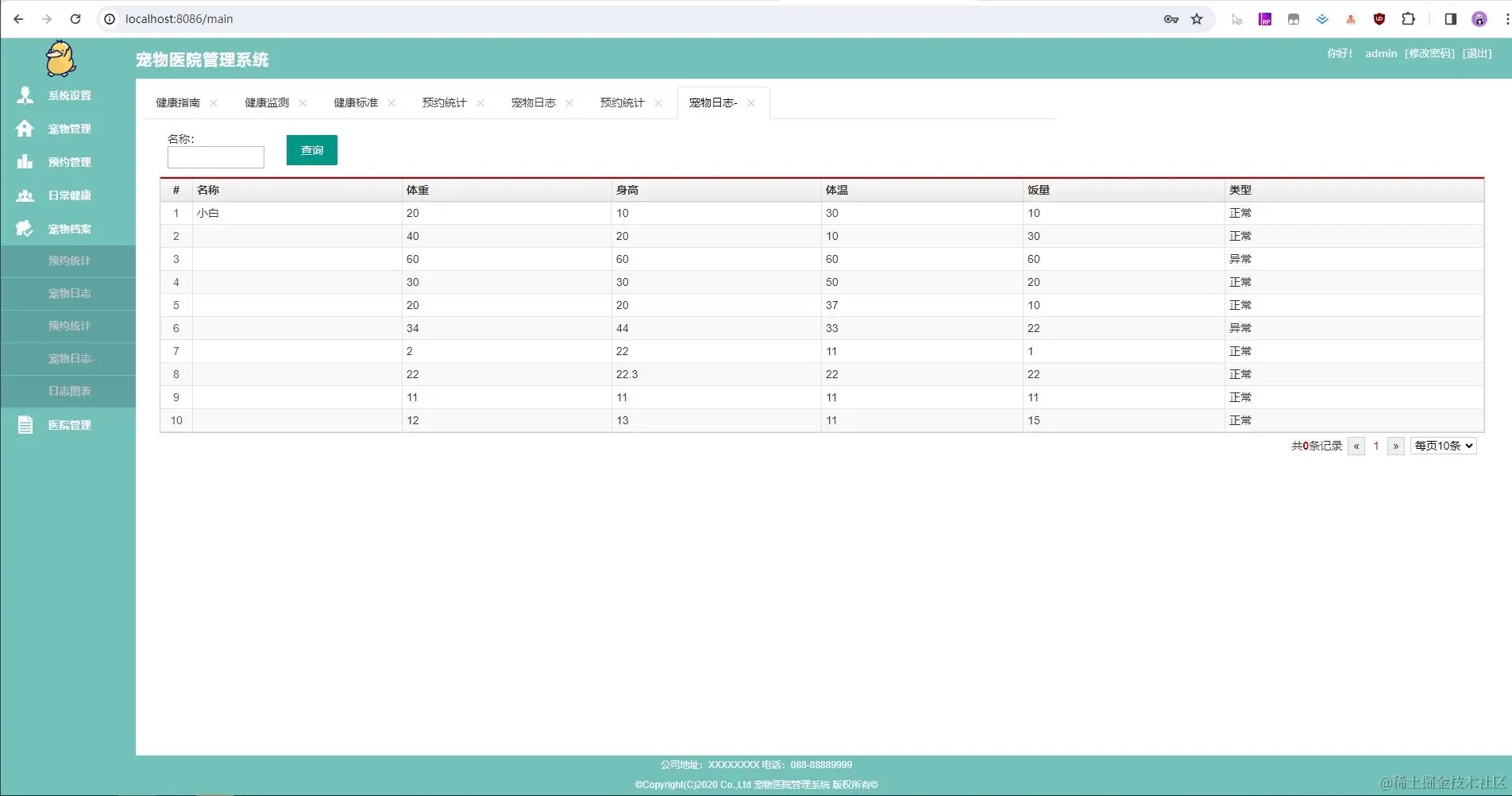Click the temperature value 37
This screenshot has width=1512, height=796.
(832, 305)
